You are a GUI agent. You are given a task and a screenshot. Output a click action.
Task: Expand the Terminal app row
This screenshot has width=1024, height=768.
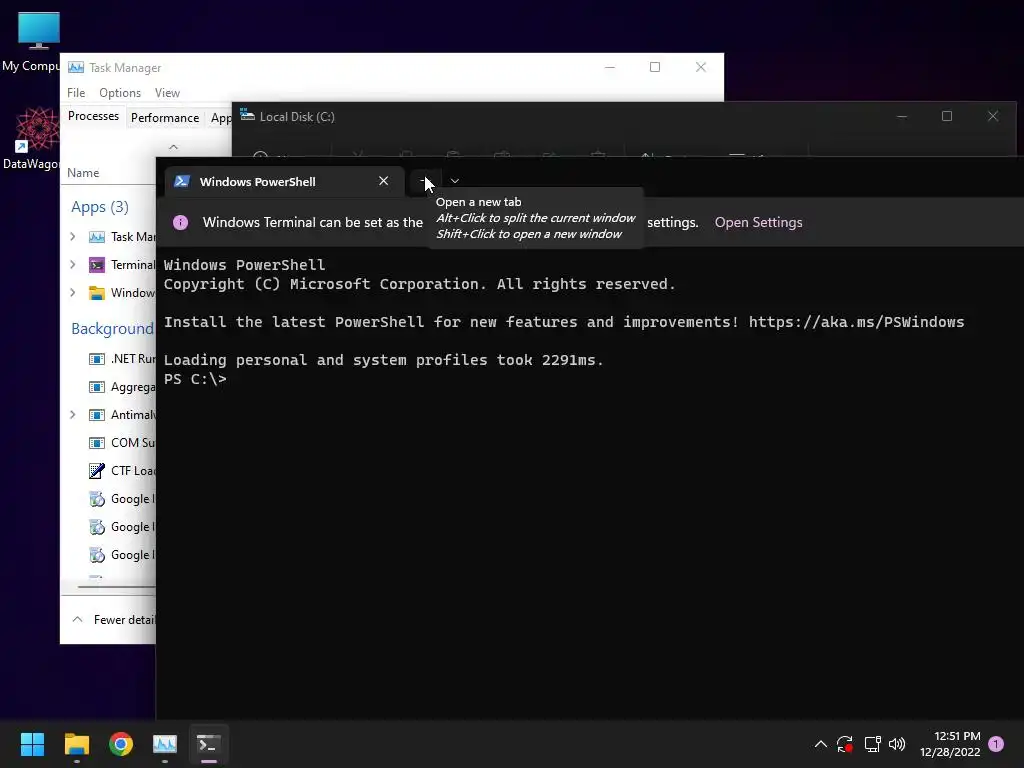coord(72,264)
